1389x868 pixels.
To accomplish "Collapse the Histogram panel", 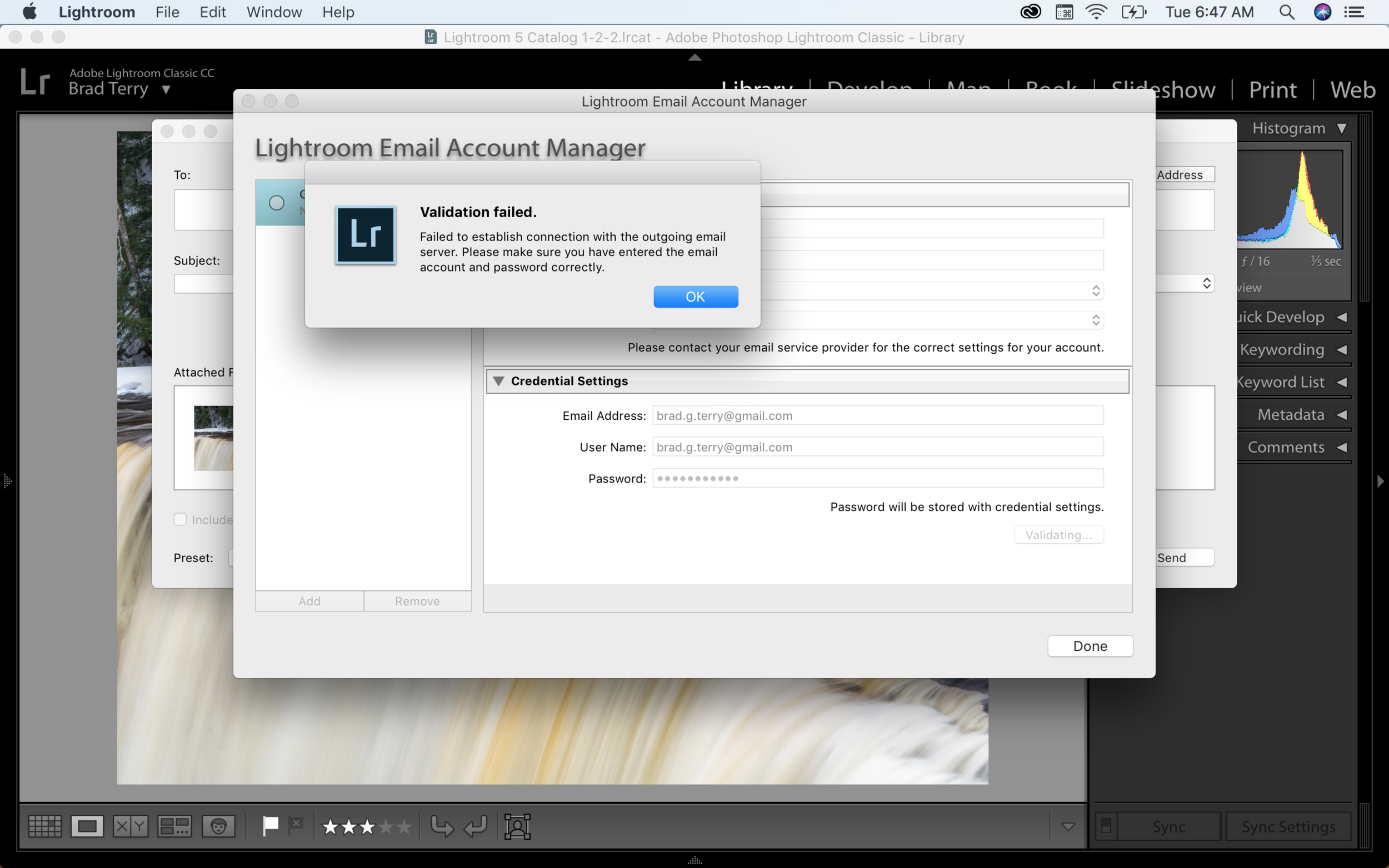I will click(x=1342, y=128).
